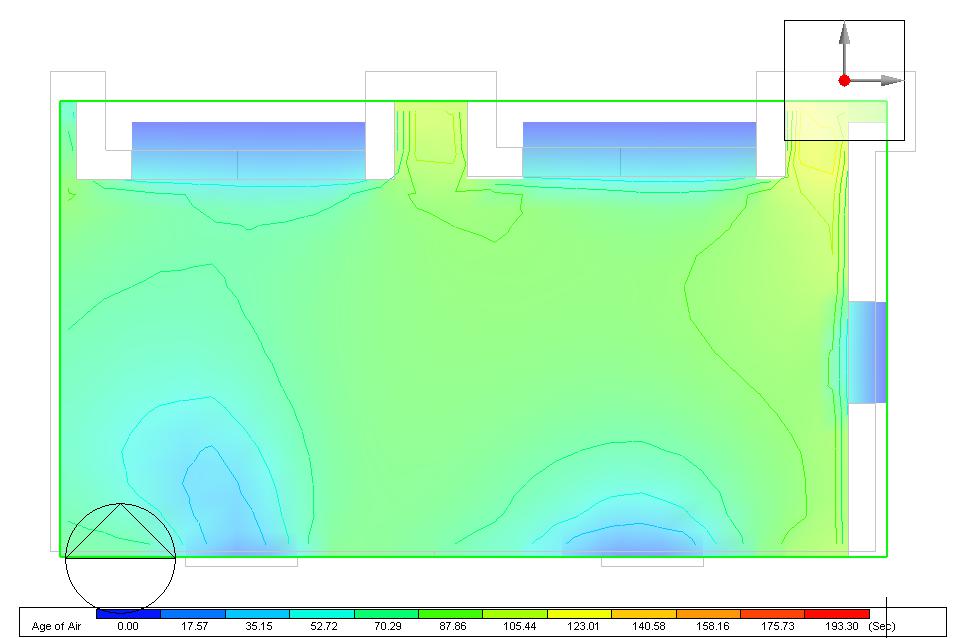The width and height of the screenshot is (966, 638).
Task: Select the right-pointing axis arrow head
Action: coord(891,80)
